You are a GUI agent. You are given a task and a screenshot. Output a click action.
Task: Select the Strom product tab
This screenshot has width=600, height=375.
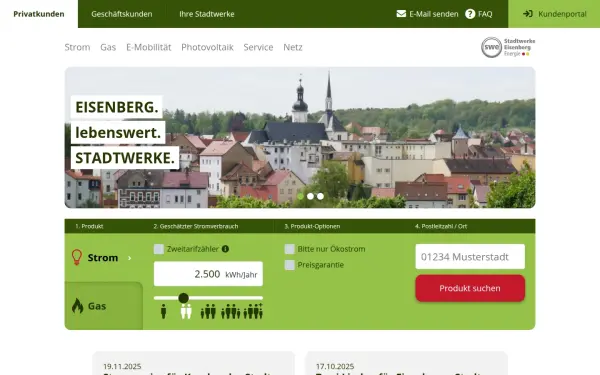click(x=103, y=258)
